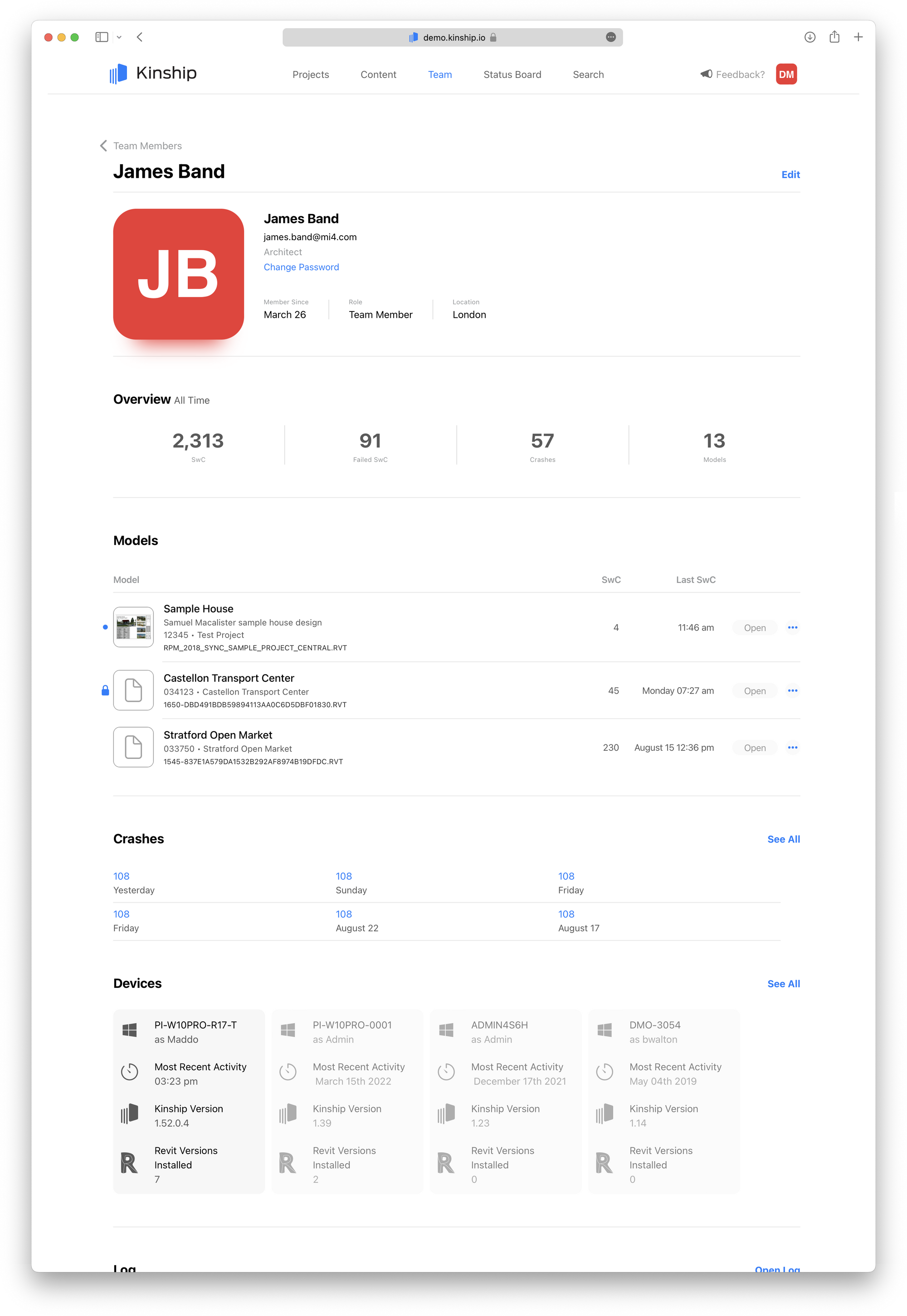
Task: Click the Feedback button icon
Action: coord(707,74)
